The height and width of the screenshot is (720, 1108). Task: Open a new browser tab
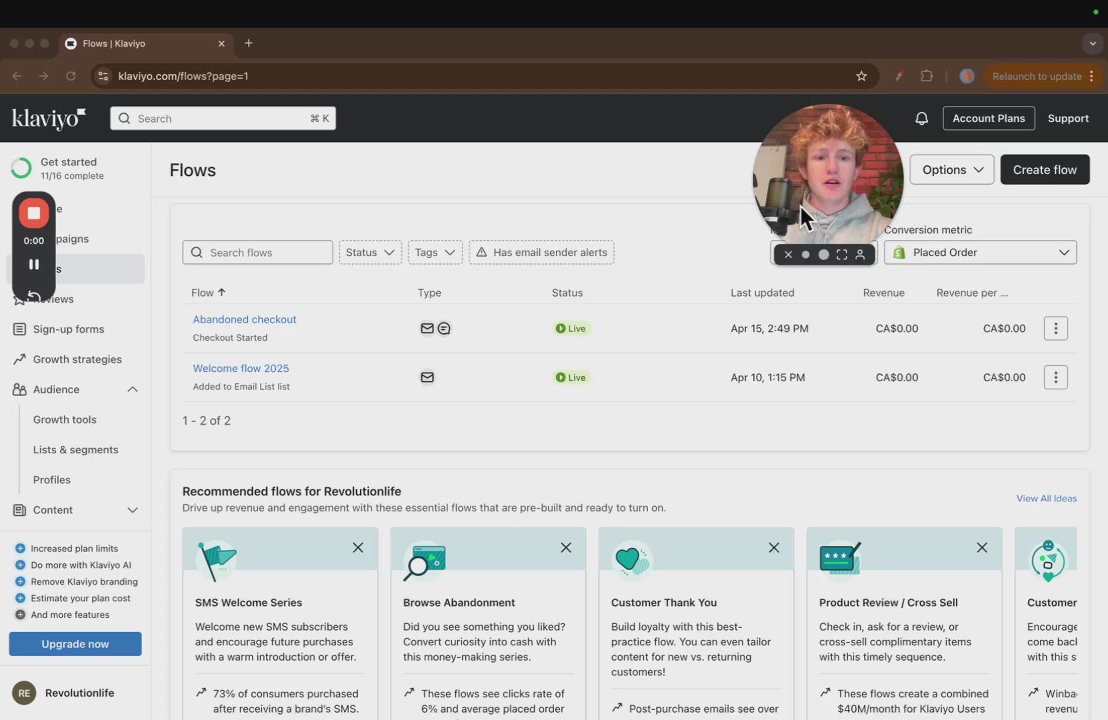pyautogui.click(x=249, y=43)
